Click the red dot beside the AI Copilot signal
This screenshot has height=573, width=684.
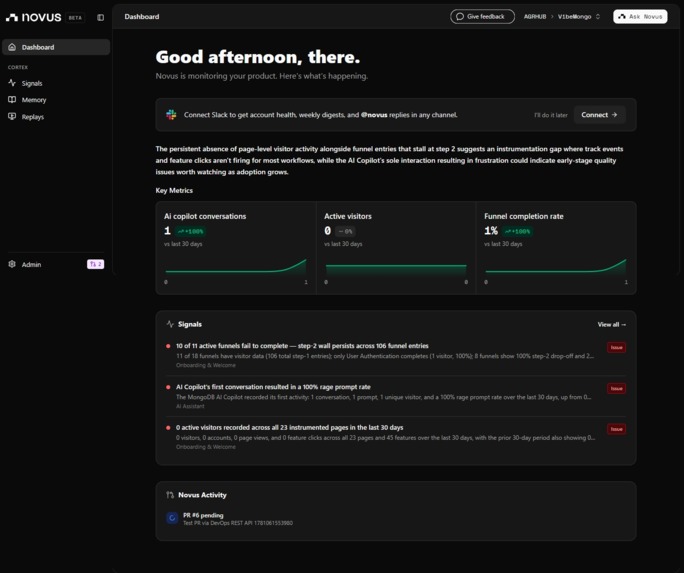(168, 387)
